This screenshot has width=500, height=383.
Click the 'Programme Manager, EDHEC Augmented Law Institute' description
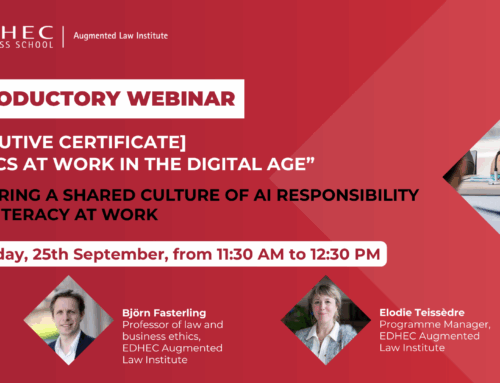tap(435, 336)
